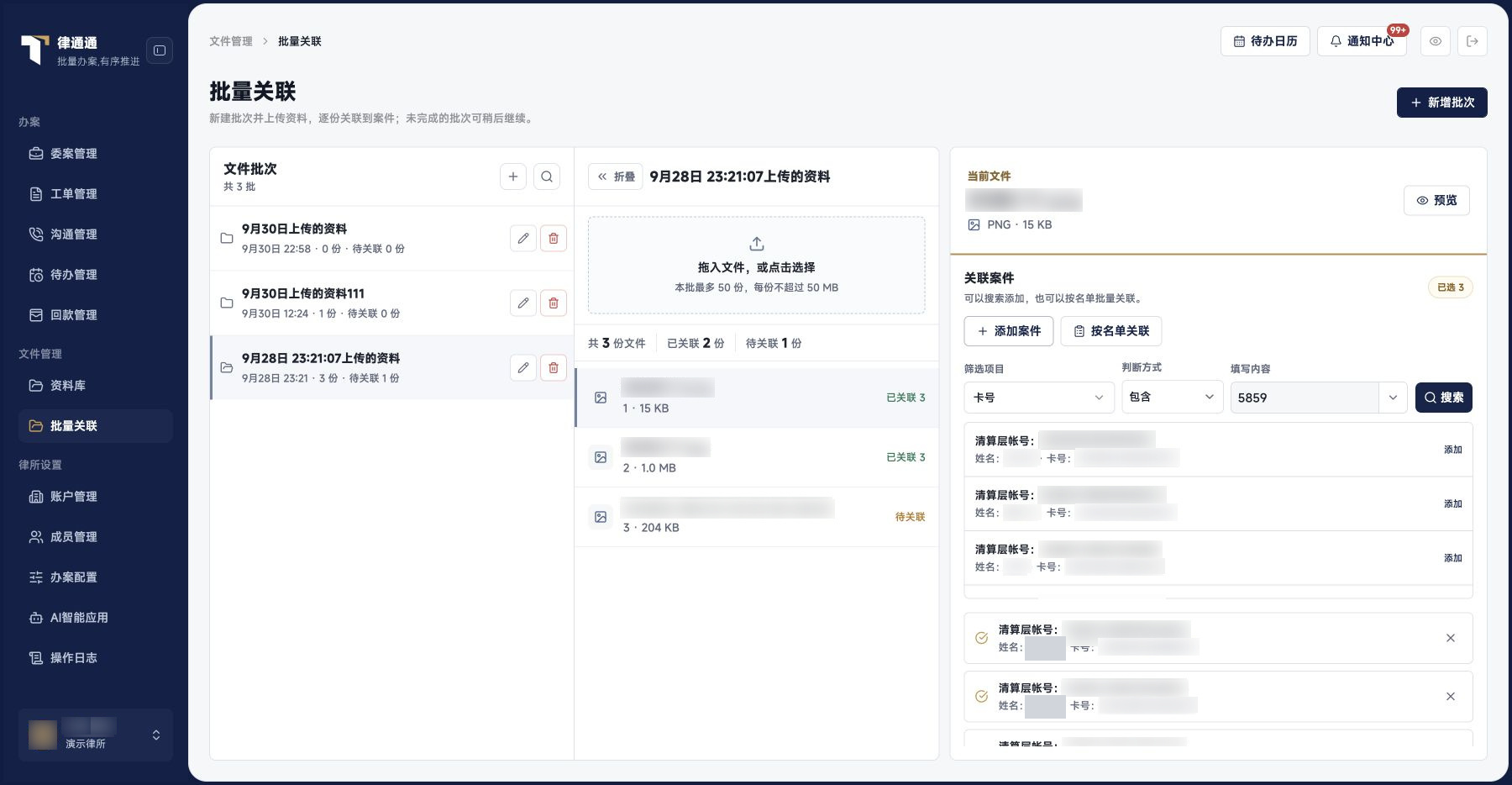Open the 1 · 15 KB image file

click(757, 398)
